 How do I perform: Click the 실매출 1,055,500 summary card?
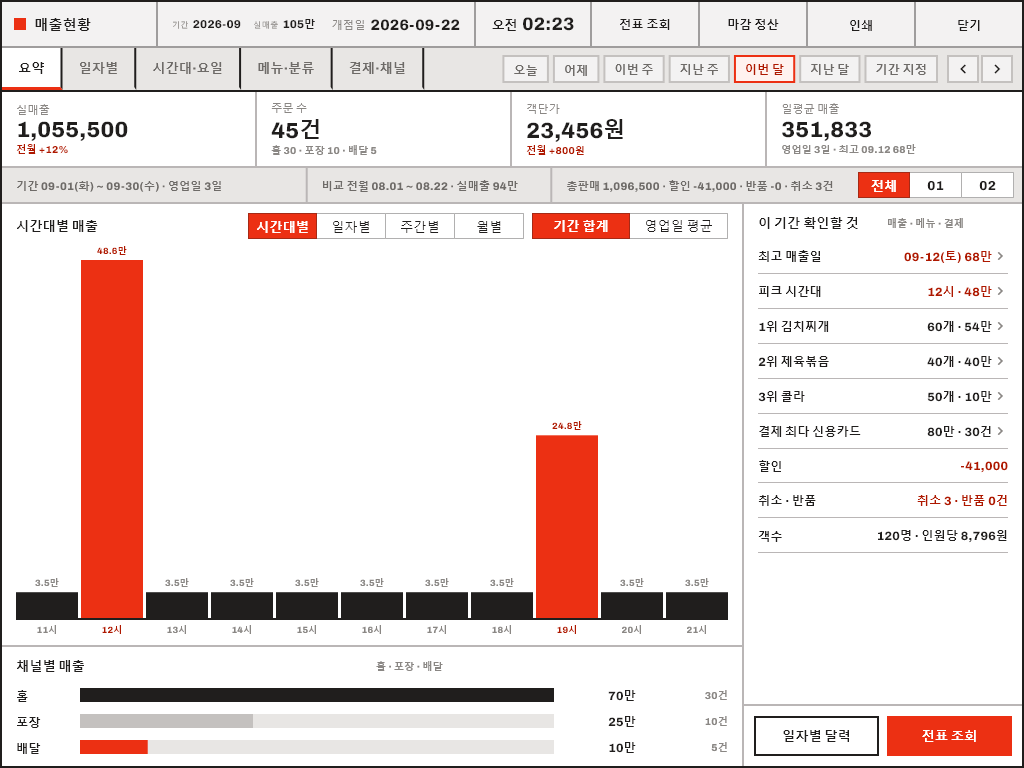[129, 129]
